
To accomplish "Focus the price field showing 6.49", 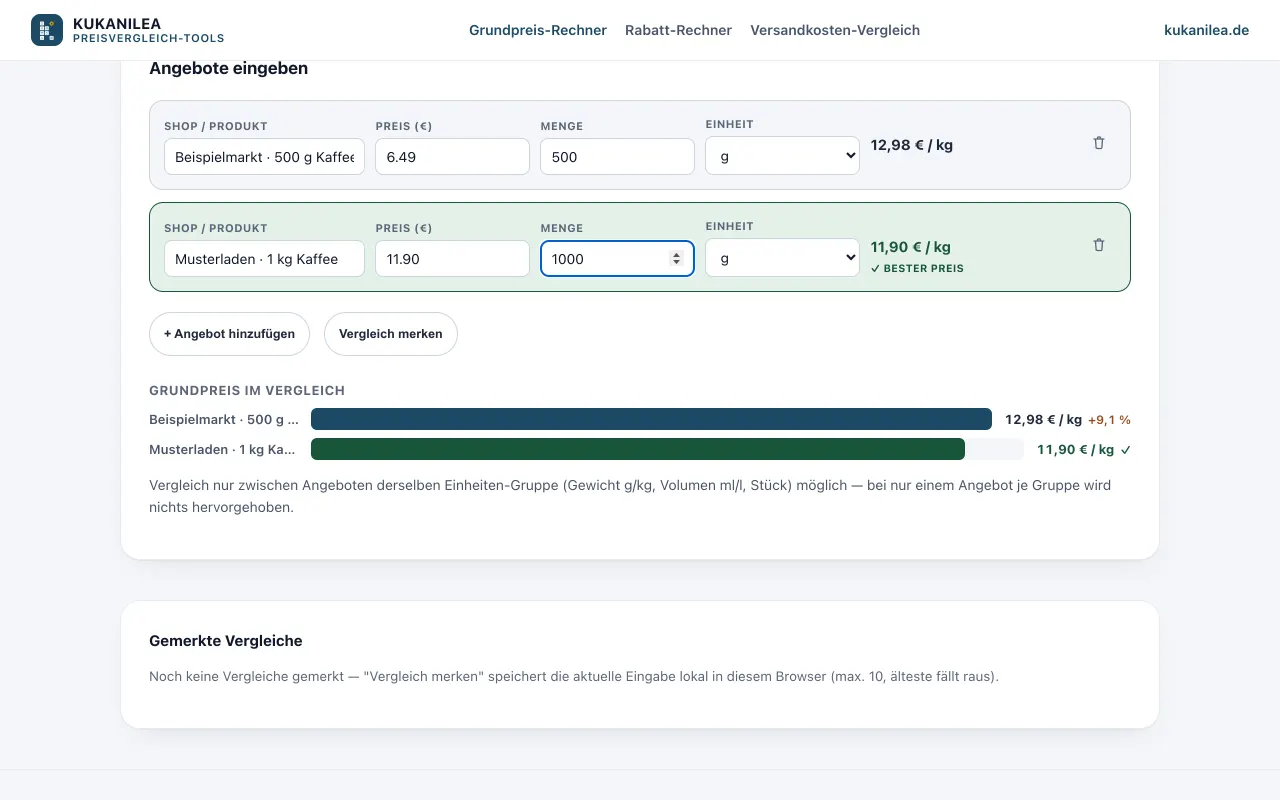I will click(452, 157).
